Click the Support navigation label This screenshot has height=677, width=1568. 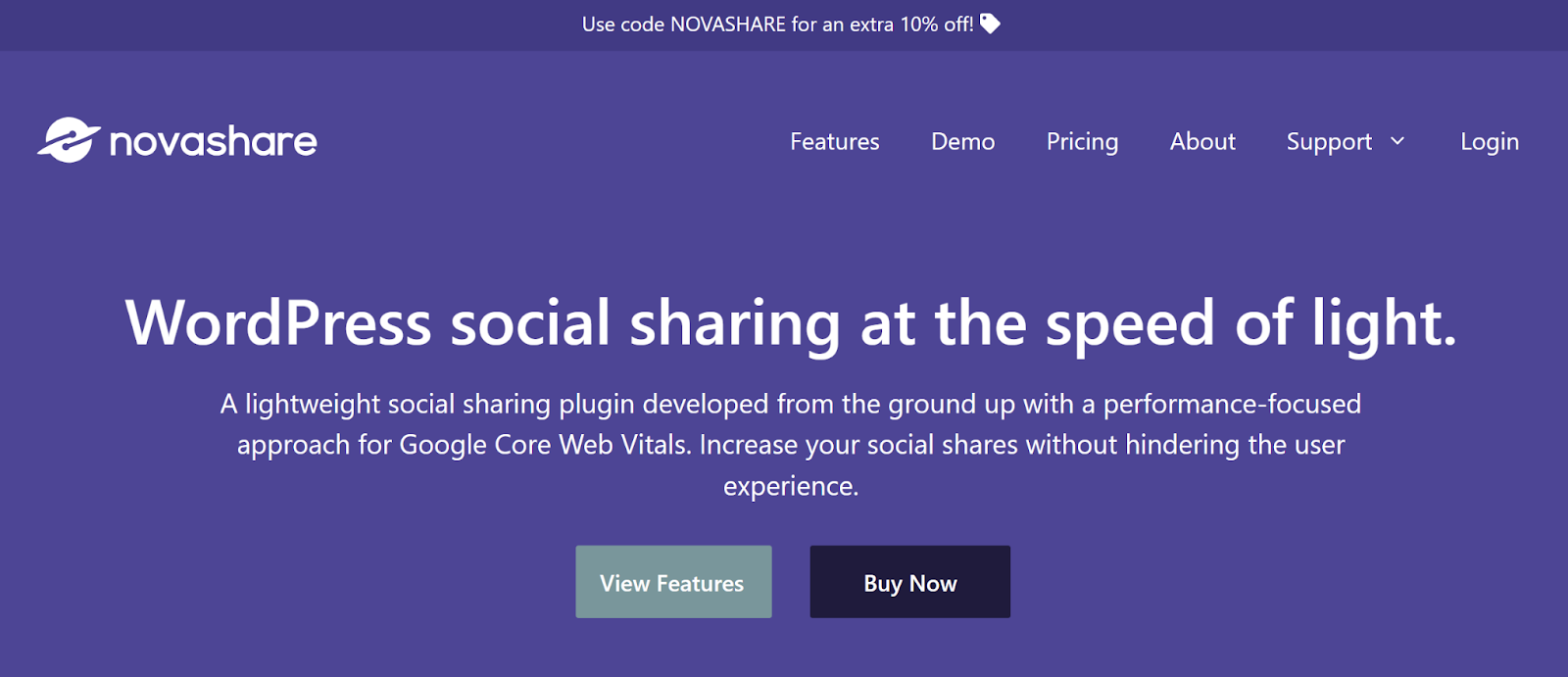[x=1328, y=142]
